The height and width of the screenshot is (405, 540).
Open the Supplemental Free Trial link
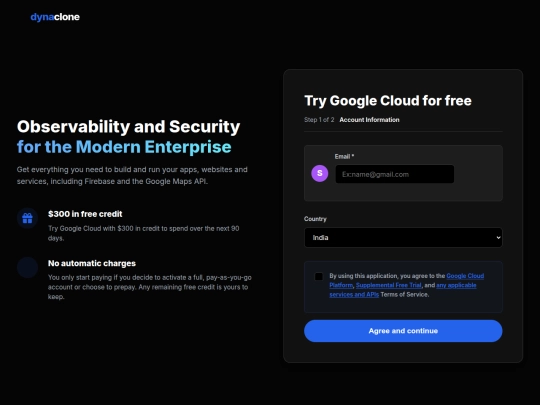(388, 285)
